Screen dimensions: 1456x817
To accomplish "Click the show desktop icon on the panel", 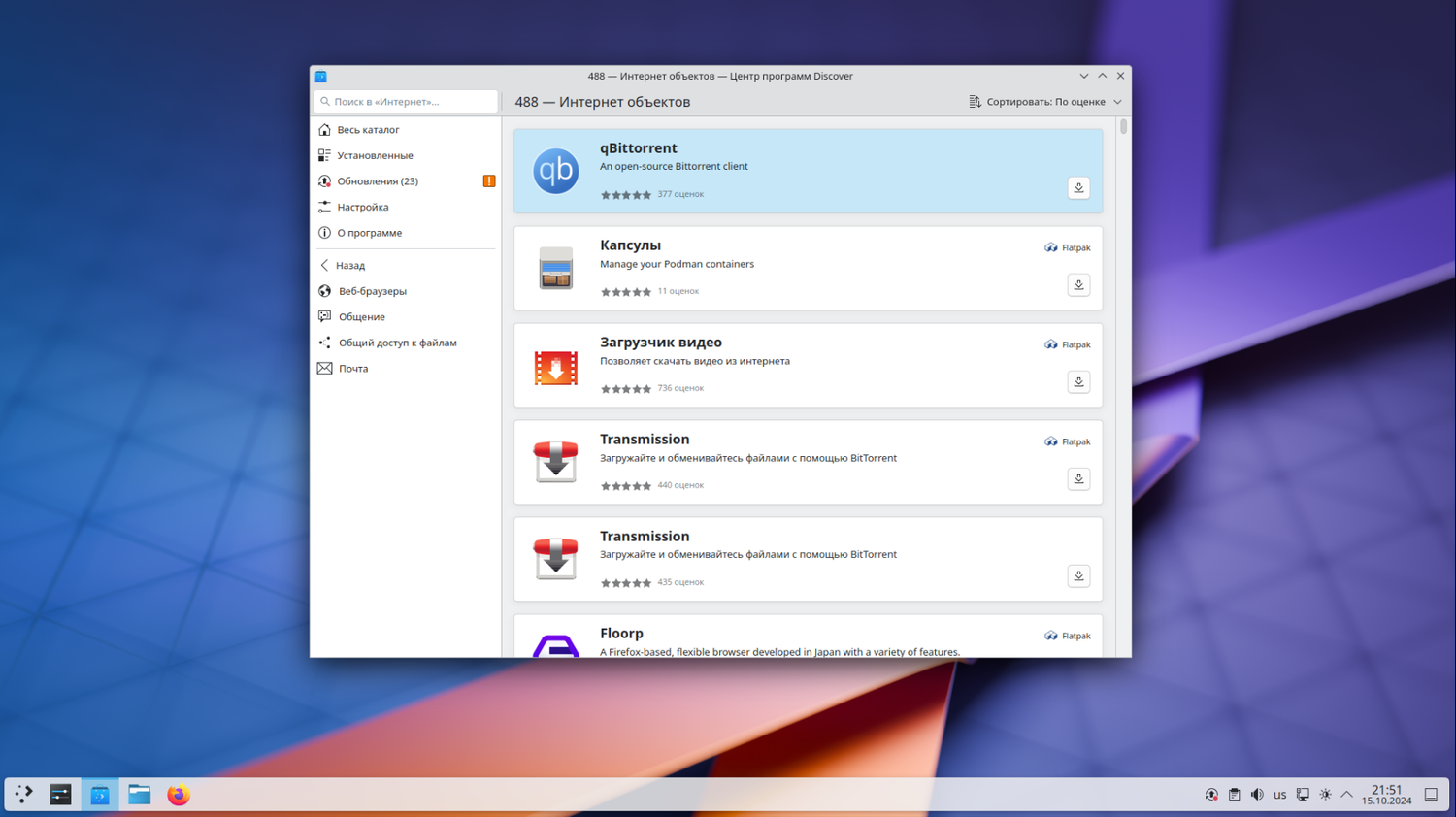I will [1431, 795].
